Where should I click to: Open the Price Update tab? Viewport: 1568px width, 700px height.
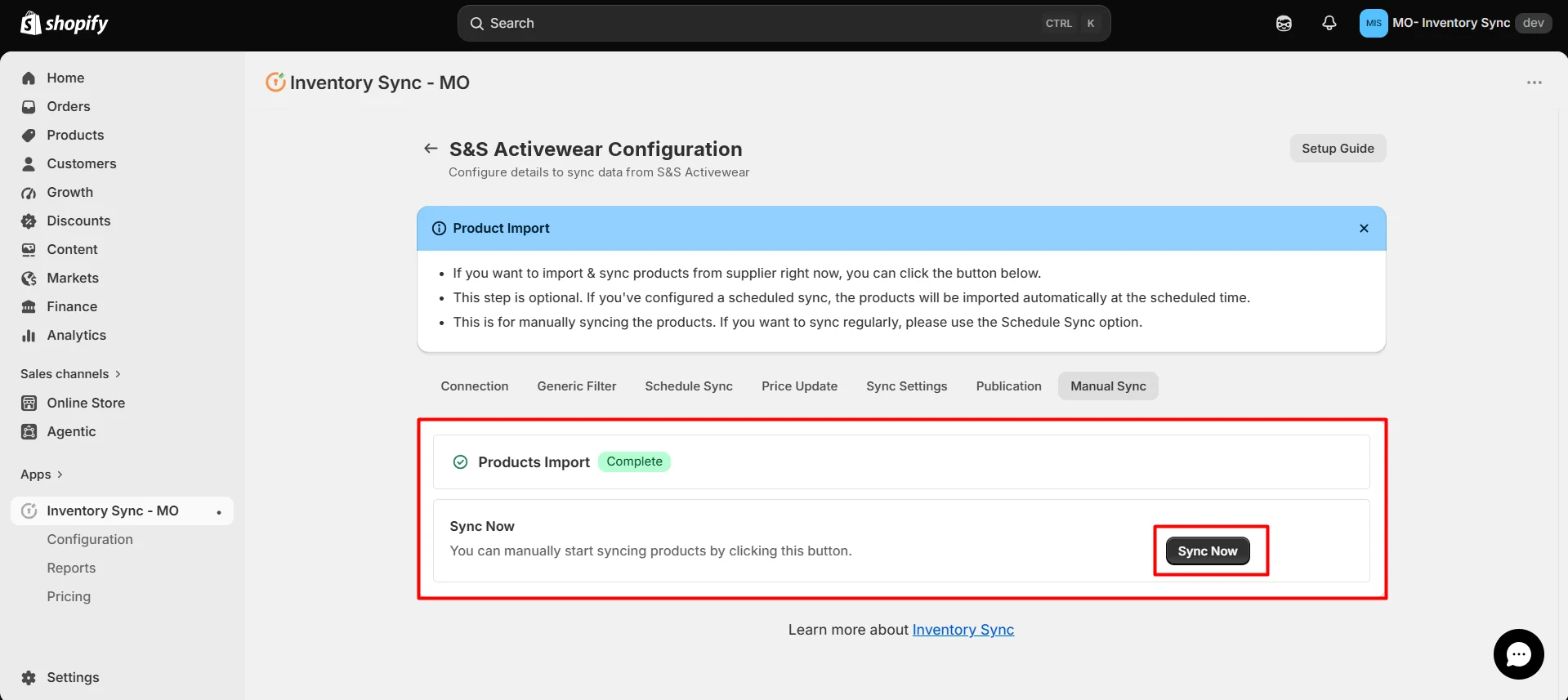799,386
